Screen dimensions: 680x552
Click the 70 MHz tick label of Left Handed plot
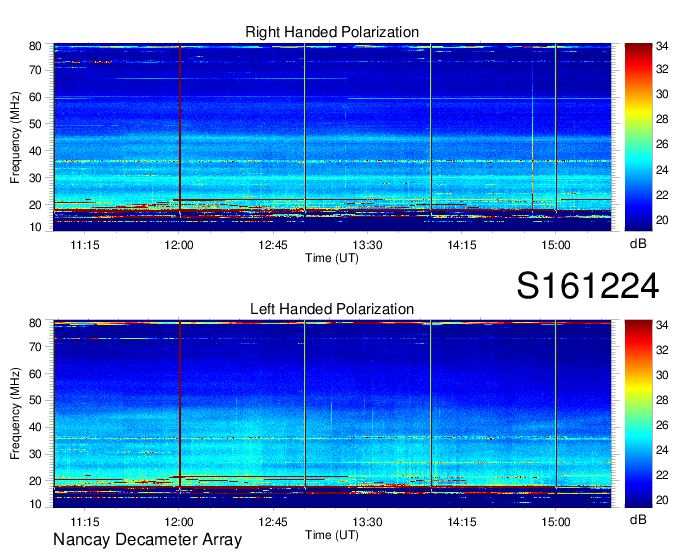(35, 346)
